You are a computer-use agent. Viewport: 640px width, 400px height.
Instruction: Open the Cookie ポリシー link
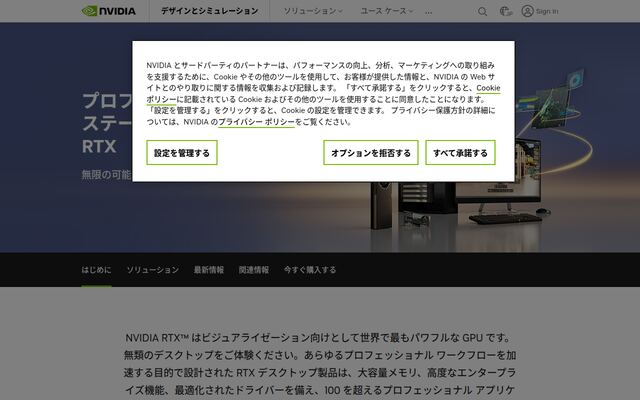pyautogui.click(x=488, y=88)
